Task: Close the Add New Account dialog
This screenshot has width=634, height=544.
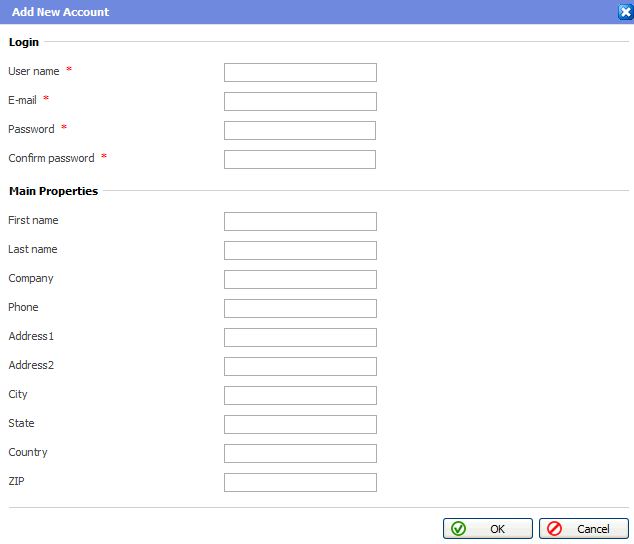Action: pyautogui.click(x=625, y=12)
